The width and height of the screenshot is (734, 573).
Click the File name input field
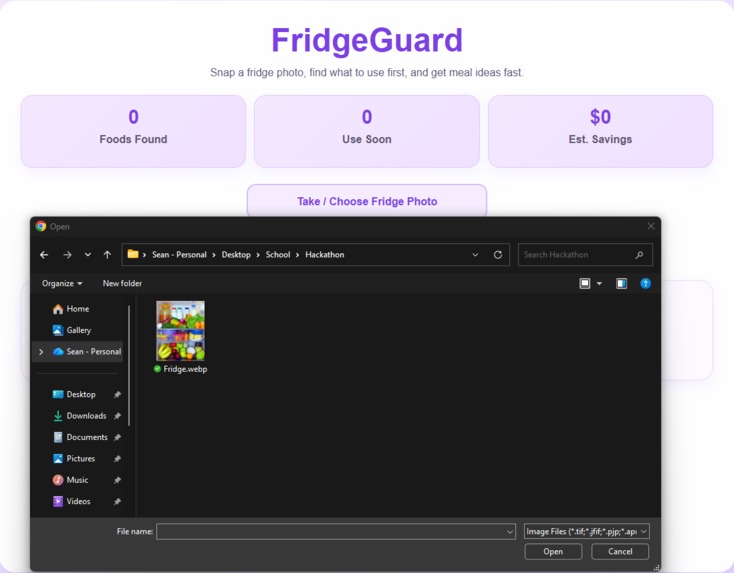(330, 531)
